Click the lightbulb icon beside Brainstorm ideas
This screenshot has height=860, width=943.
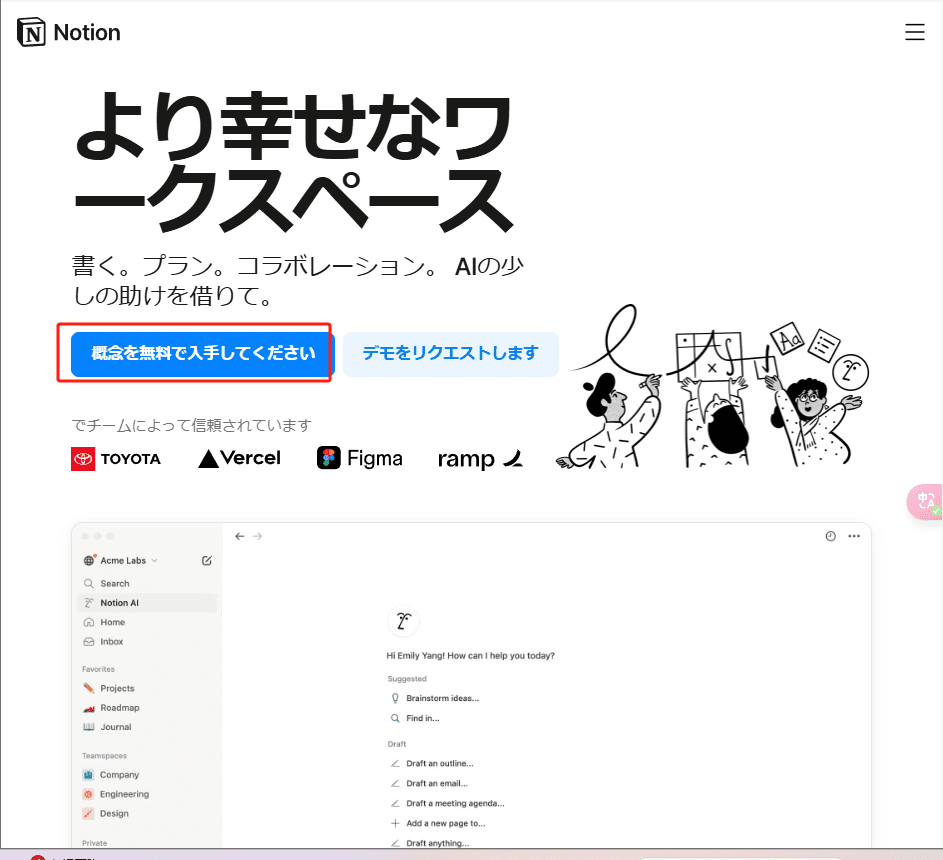395,698
